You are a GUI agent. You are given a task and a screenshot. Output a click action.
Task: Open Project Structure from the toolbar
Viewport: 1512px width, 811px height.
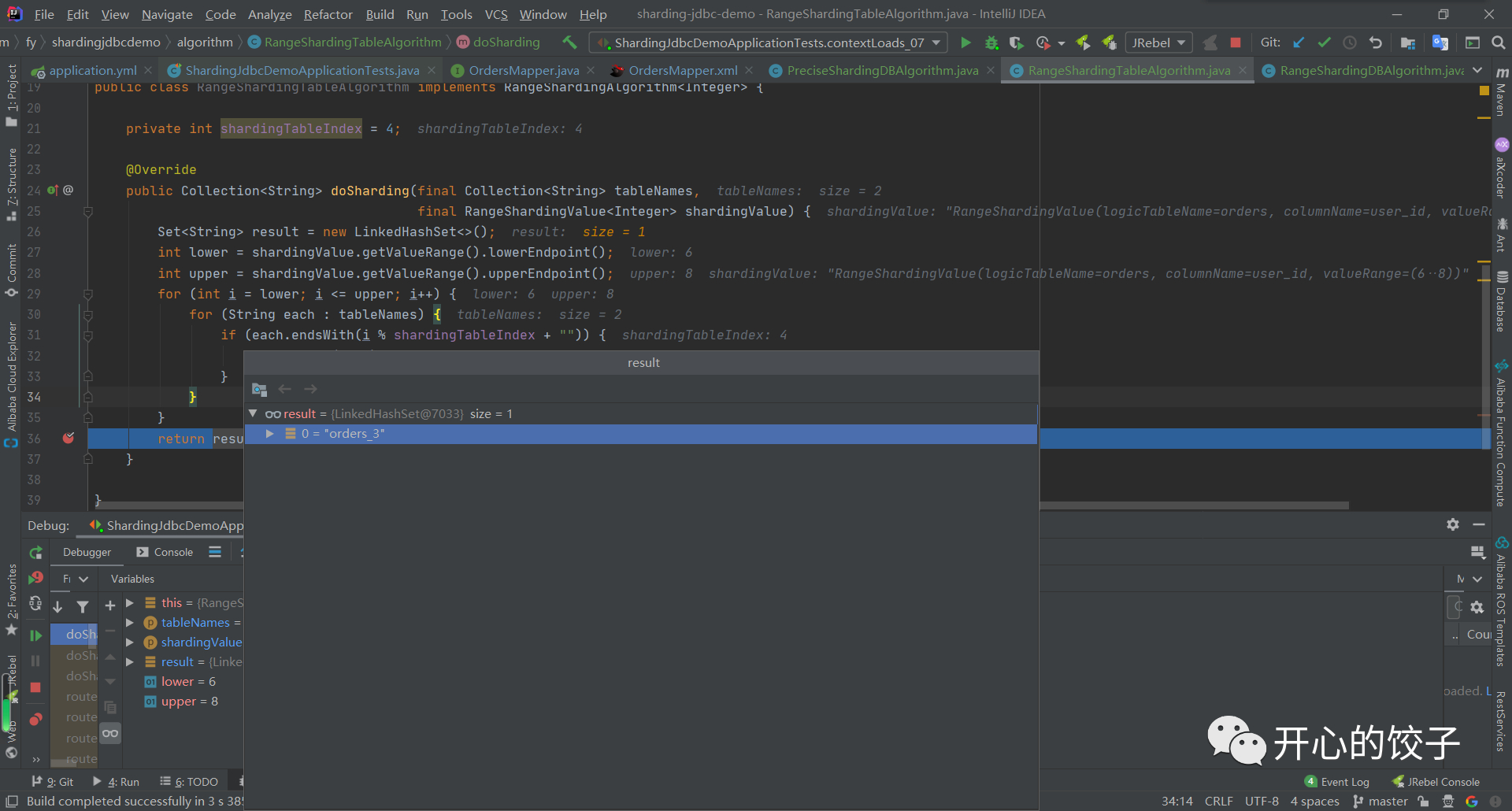coord(1408,43)
